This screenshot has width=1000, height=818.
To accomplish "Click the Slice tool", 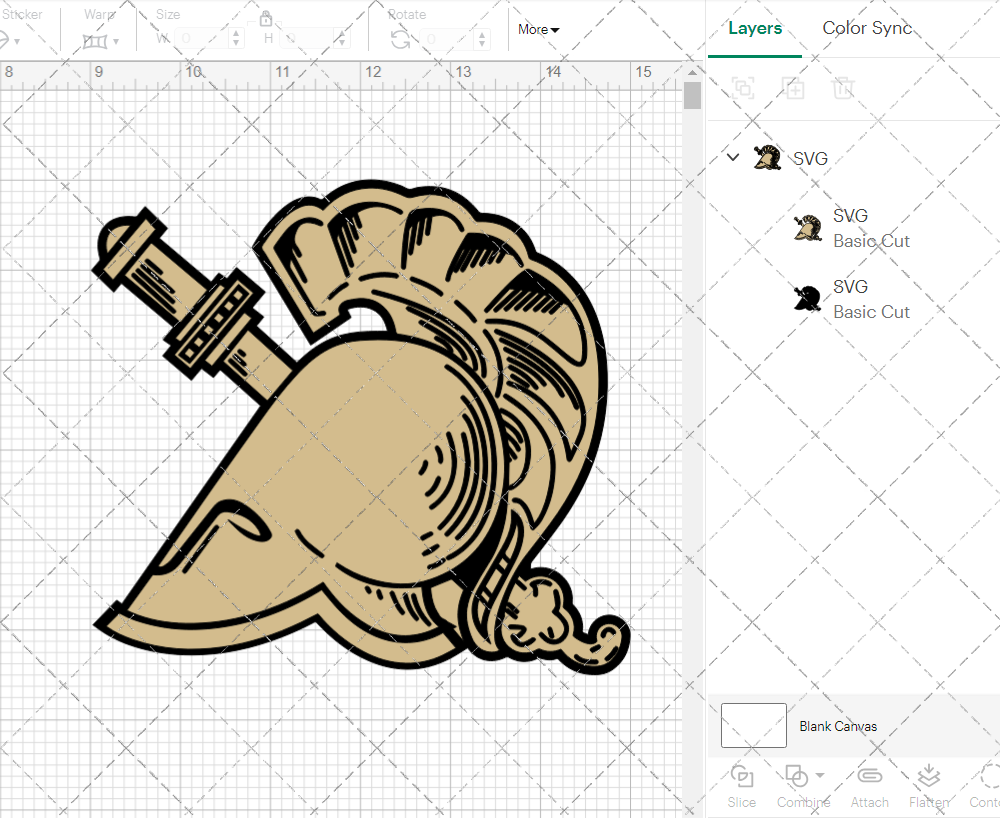I will click(742, 786).
